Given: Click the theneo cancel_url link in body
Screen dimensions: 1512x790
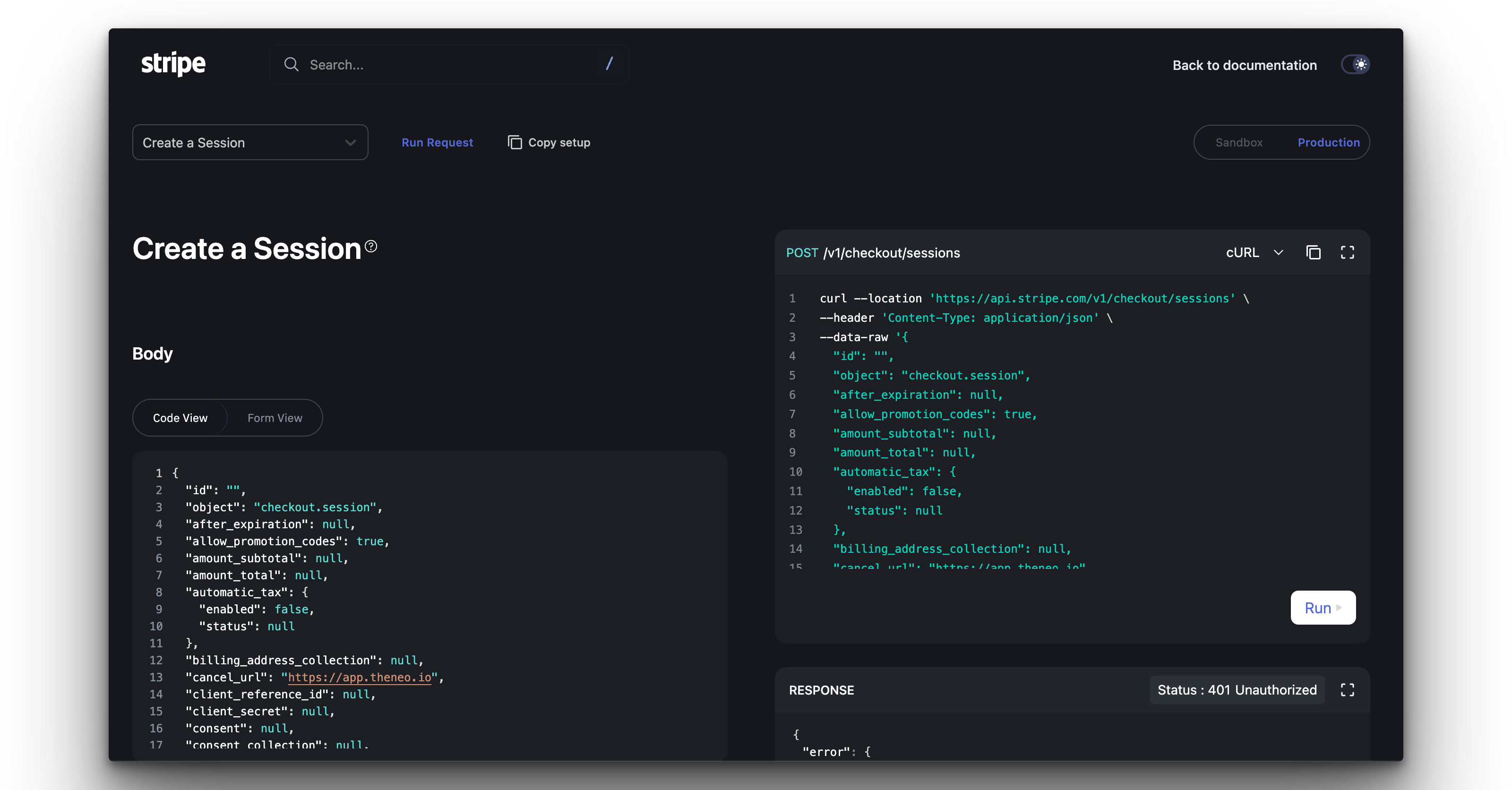Looking at the screenshot, I should click(359, 677).
